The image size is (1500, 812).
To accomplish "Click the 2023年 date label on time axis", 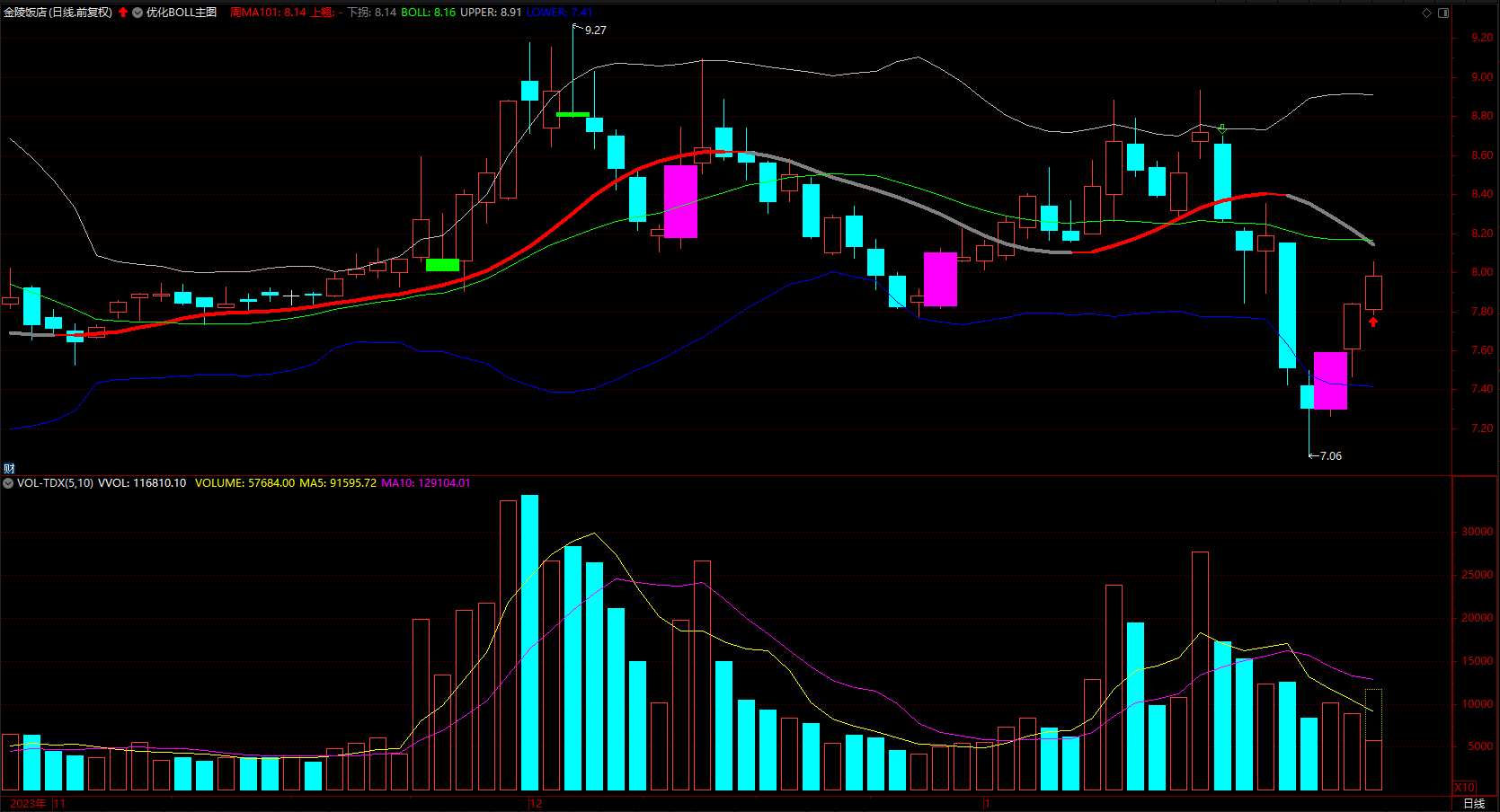I will [28, 803].
